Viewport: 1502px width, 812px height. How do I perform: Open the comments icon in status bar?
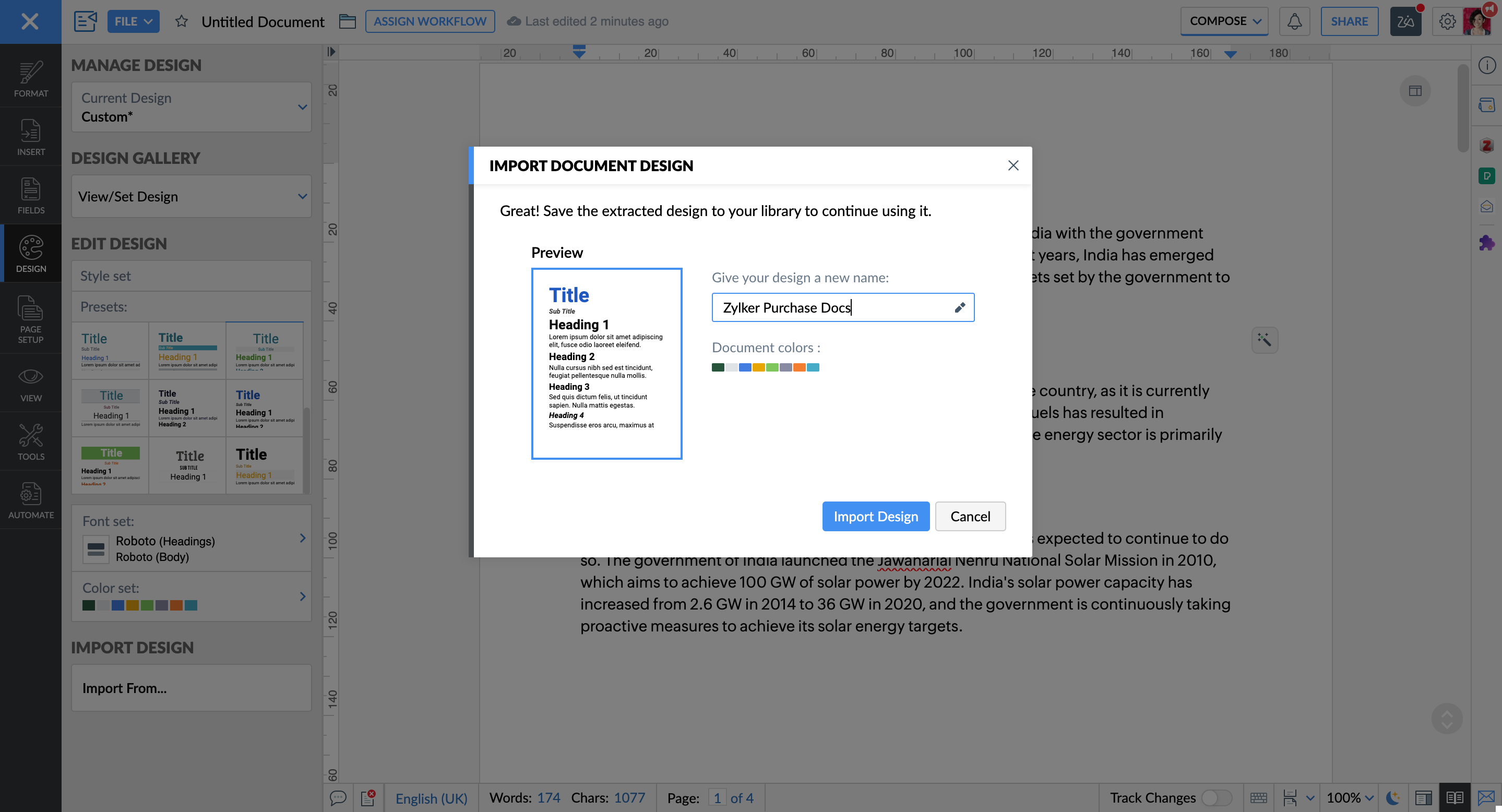[338, 797]
